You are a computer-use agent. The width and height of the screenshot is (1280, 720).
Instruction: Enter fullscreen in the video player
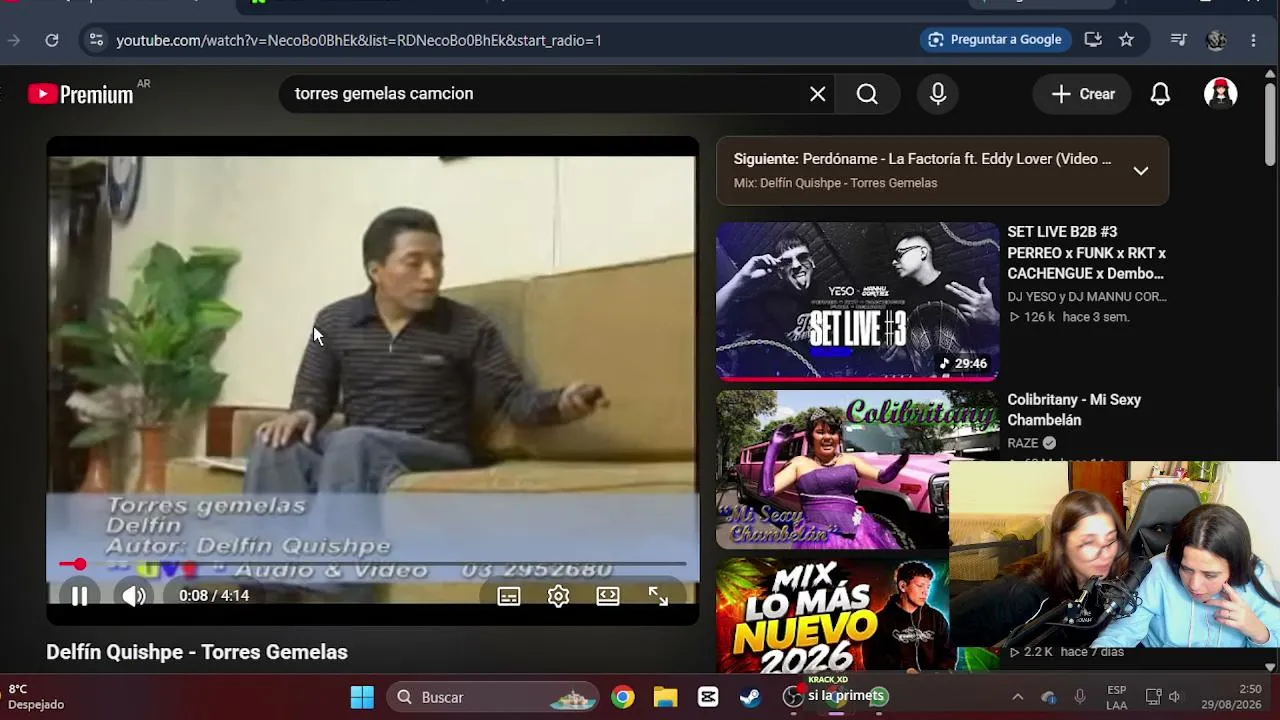658,596
